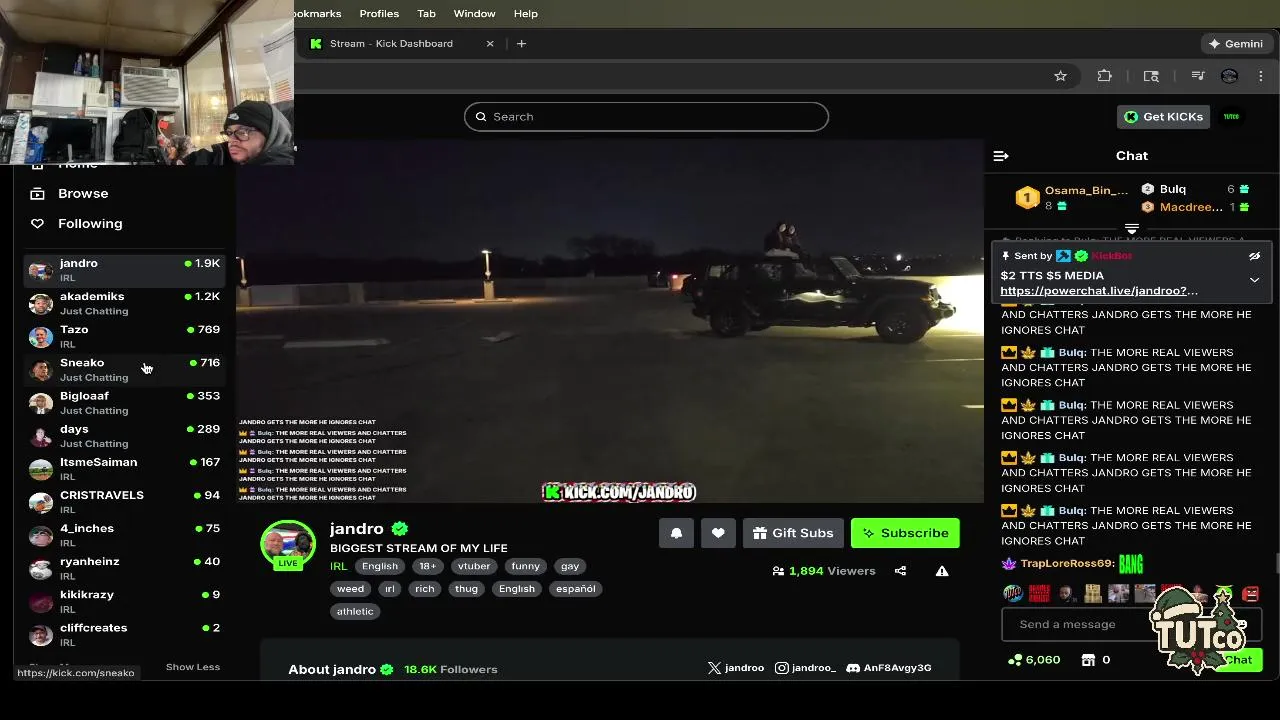
Task: Close the Kick Dashboard tab
Action: pyautogui.click(x=490, y=44)
